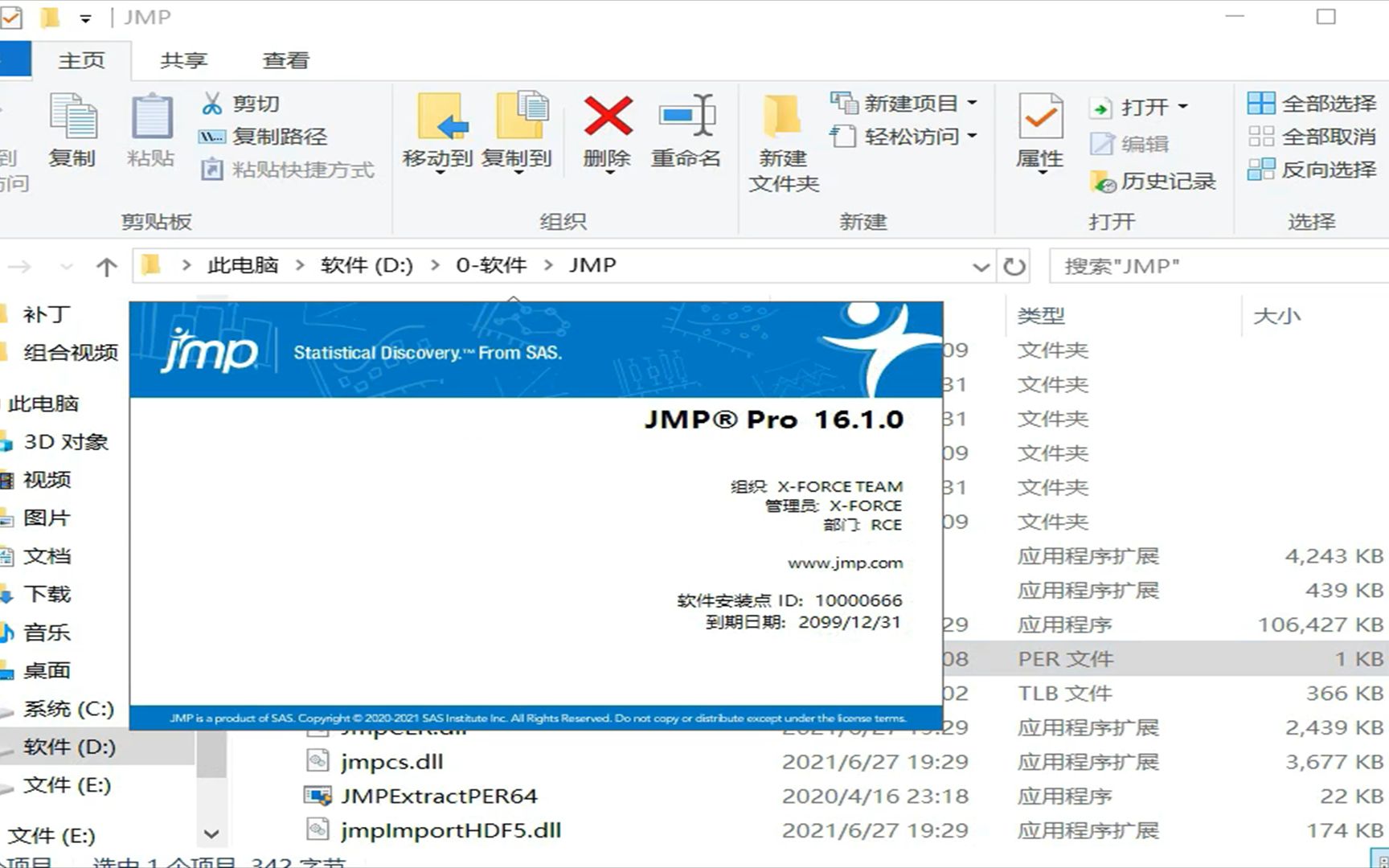Screen dimensions: 1389x868
Task: Create a New folder (新建文件夹)
Action: (x=784, y=143)
